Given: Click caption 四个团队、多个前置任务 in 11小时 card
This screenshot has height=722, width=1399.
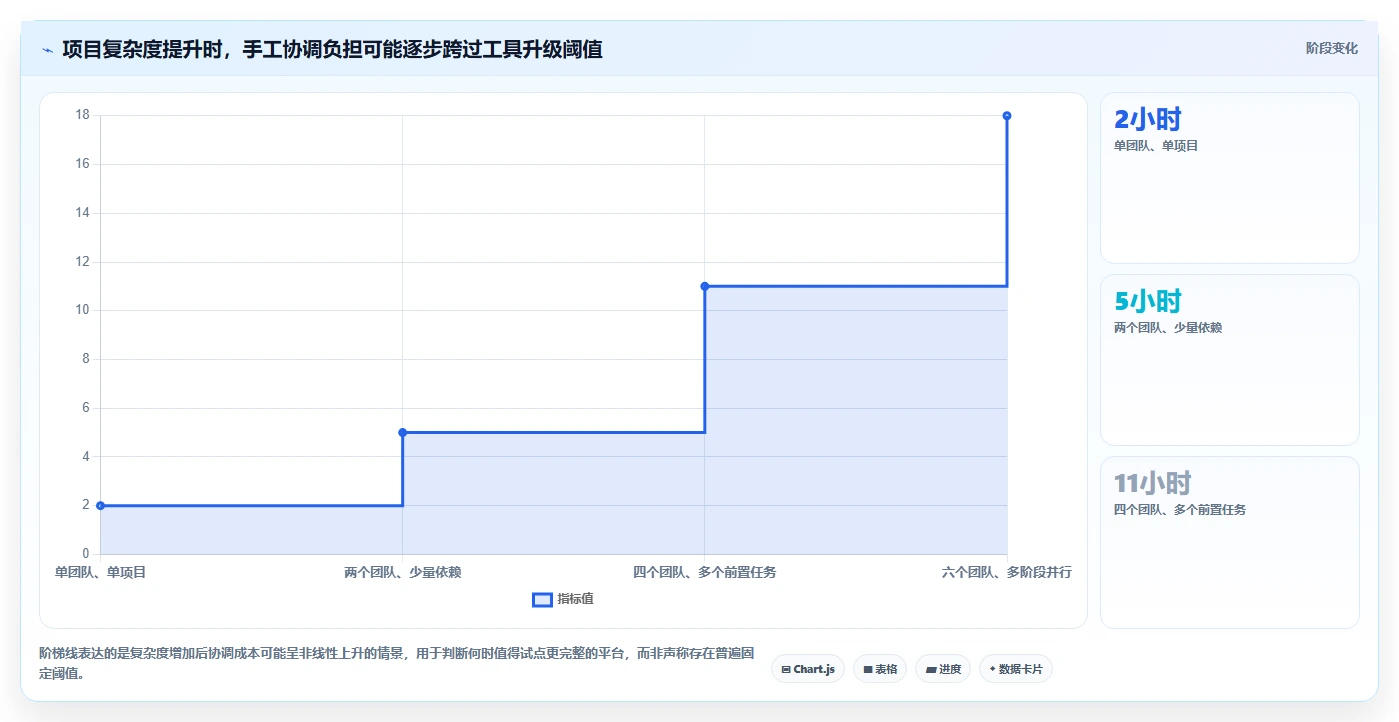Looking at the screenshot, I should pos(1179,509).
